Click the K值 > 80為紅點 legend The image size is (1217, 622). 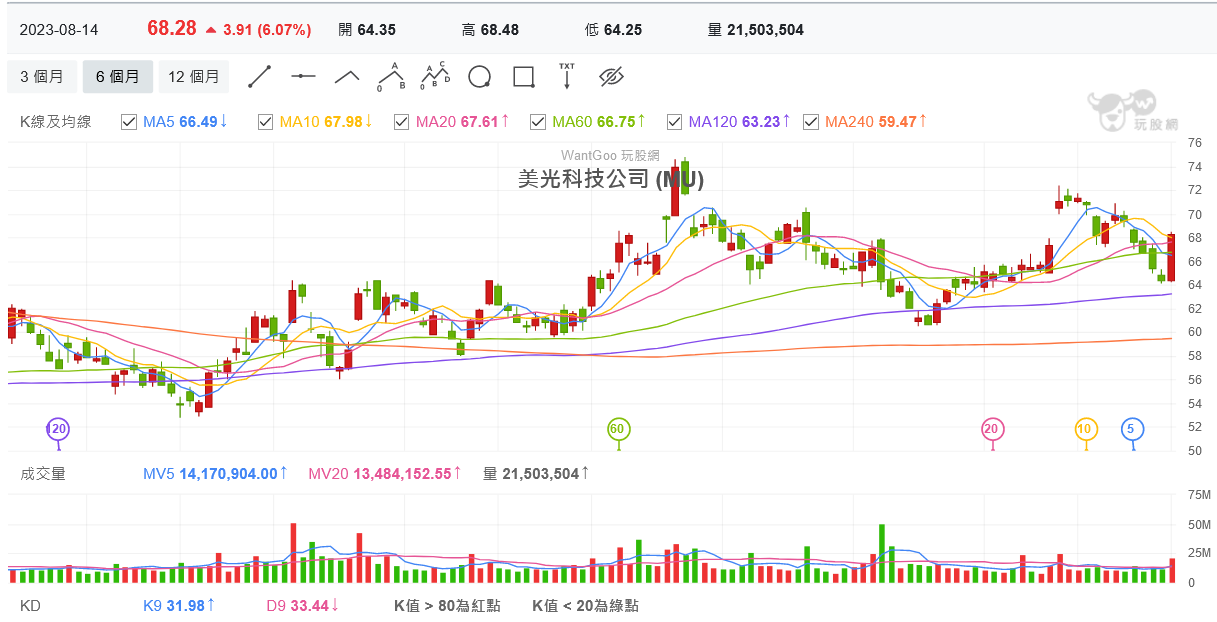[x=447, y=605]
